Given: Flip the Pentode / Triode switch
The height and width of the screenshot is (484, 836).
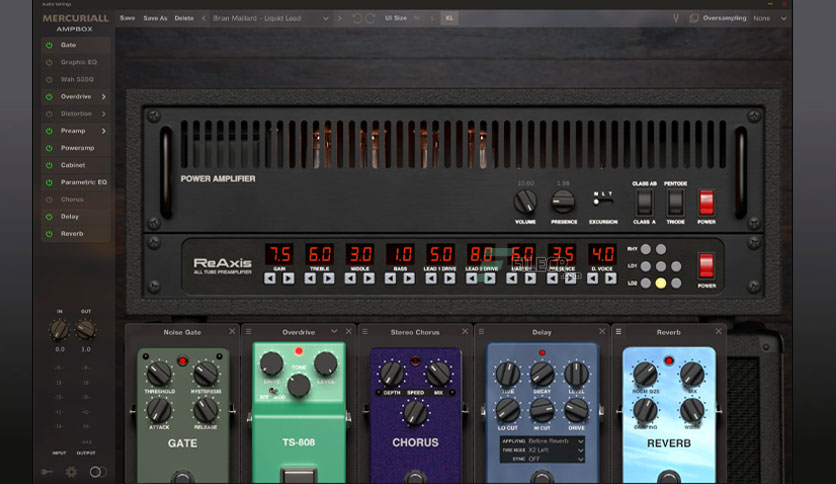Looking at the screenshot, I should click(x=675, y=202).
